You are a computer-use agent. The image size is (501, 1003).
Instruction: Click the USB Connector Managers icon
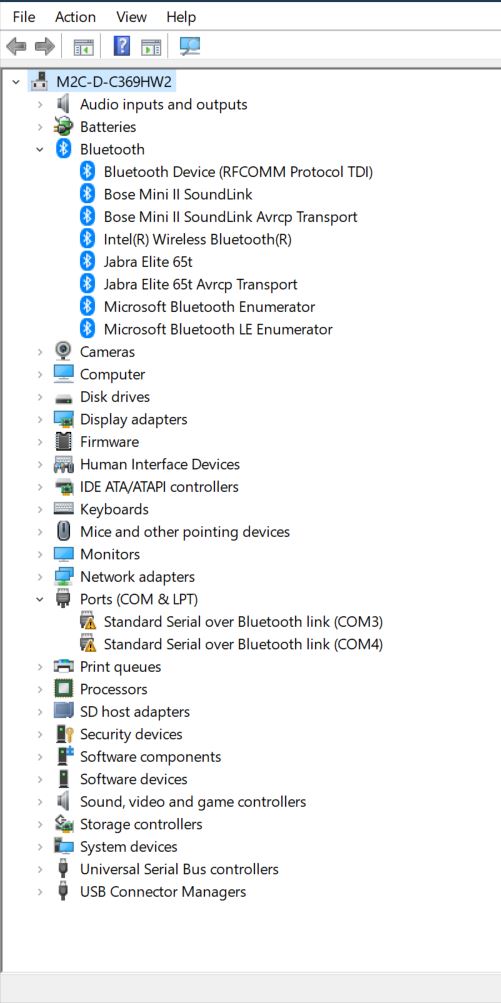[x=63, y=891]
